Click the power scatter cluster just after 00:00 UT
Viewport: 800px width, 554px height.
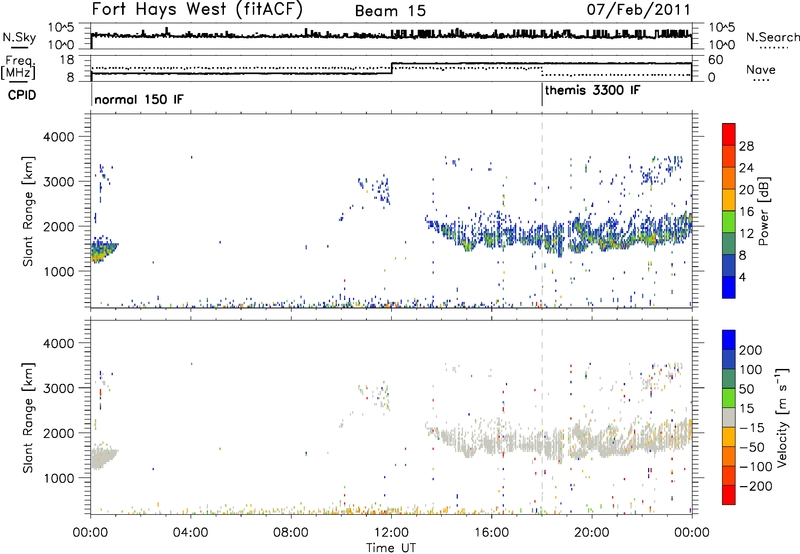point(104,249)
